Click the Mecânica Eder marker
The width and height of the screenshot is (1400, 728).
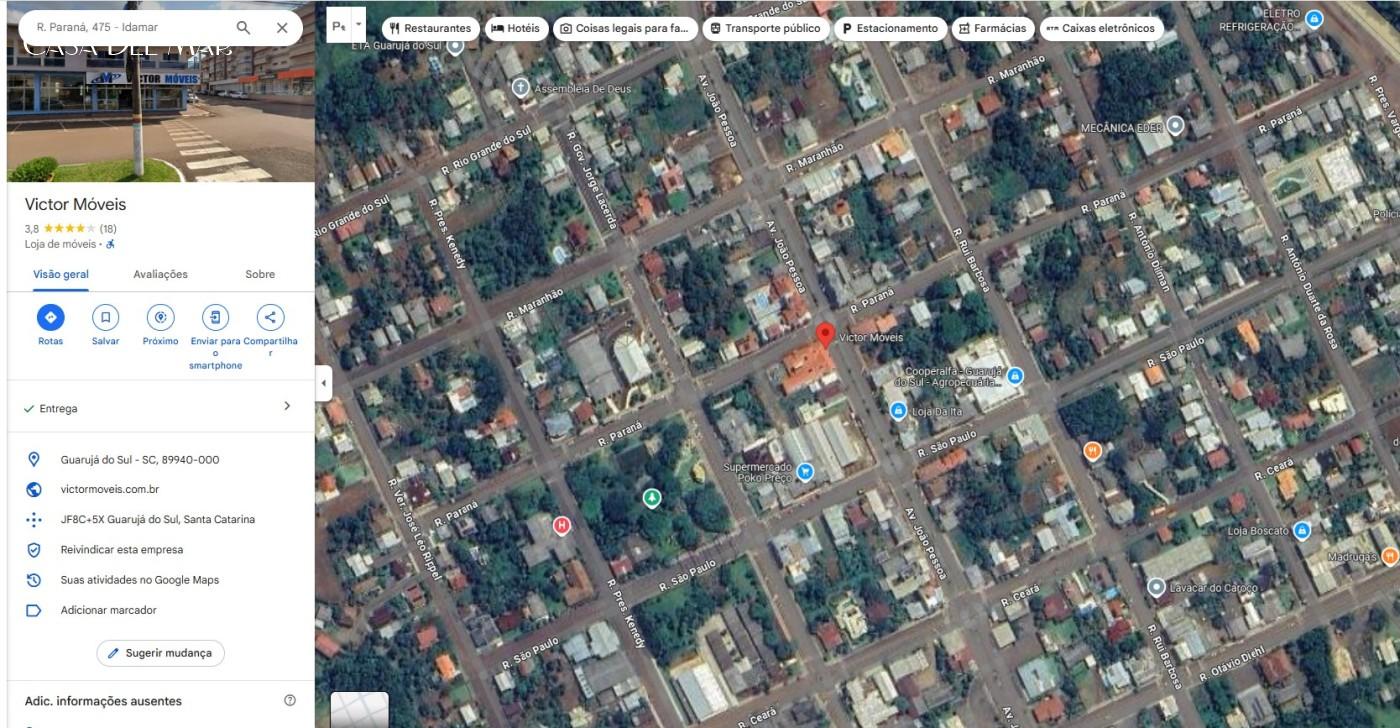coord(1176,126)
